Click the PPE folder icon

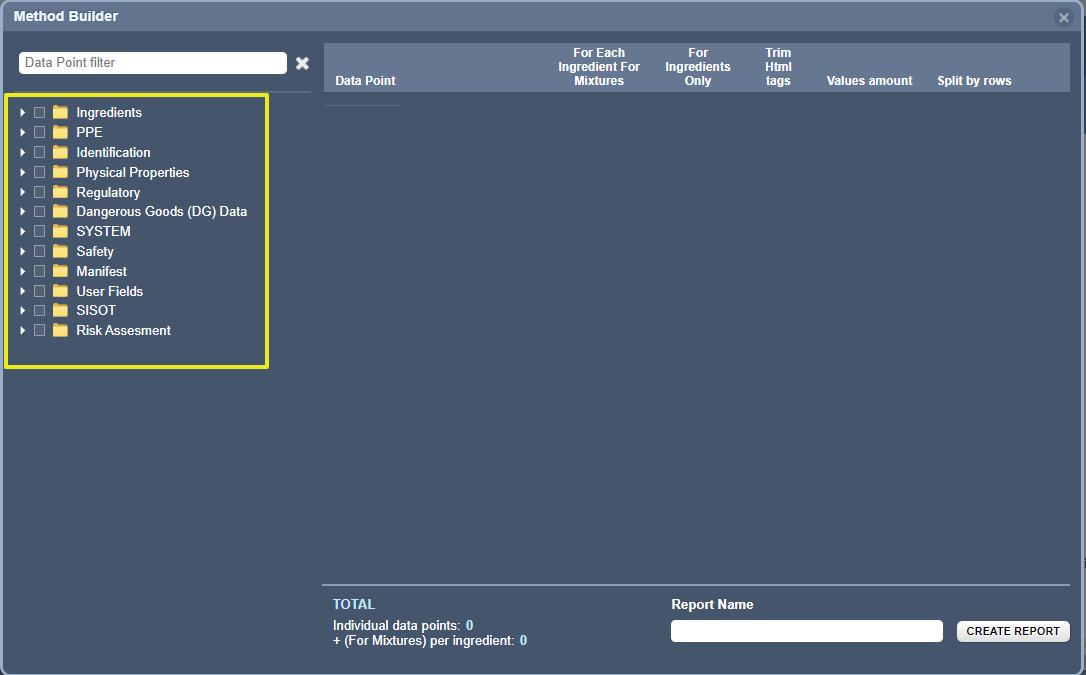[60, 132]
